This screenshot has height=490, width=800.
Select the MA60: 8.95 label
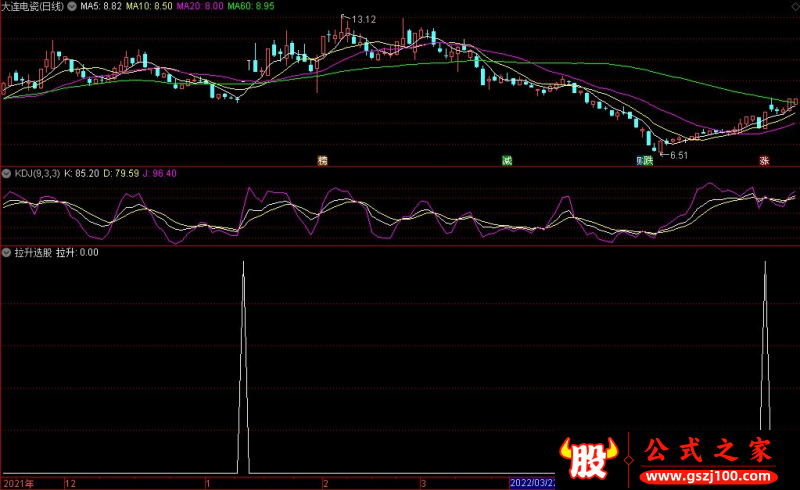point(251,6)
